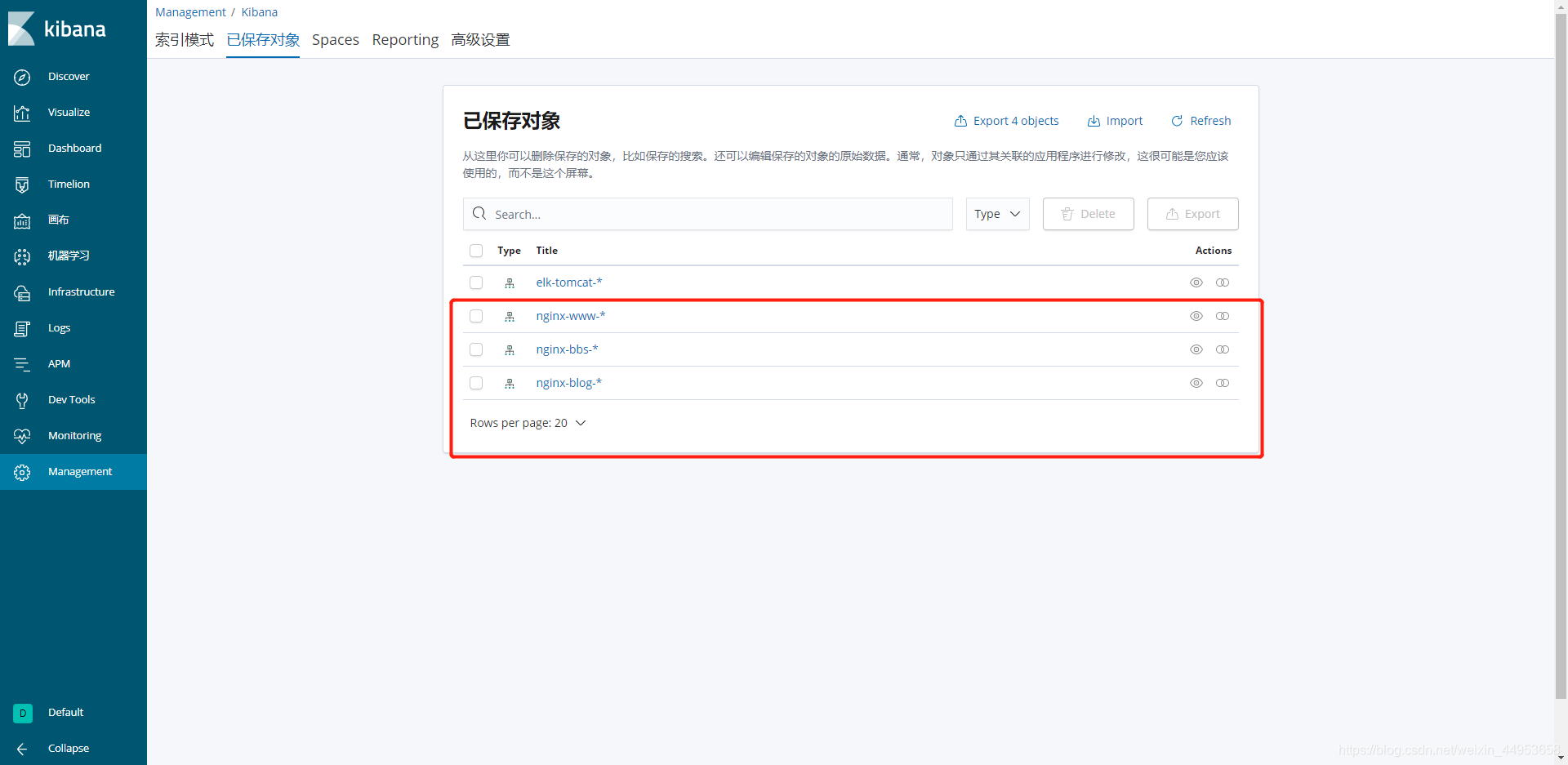Screen dimensions: 1568x765
Task: Inspect nginx-www-* via eye icon
Action: point(1196,316)
